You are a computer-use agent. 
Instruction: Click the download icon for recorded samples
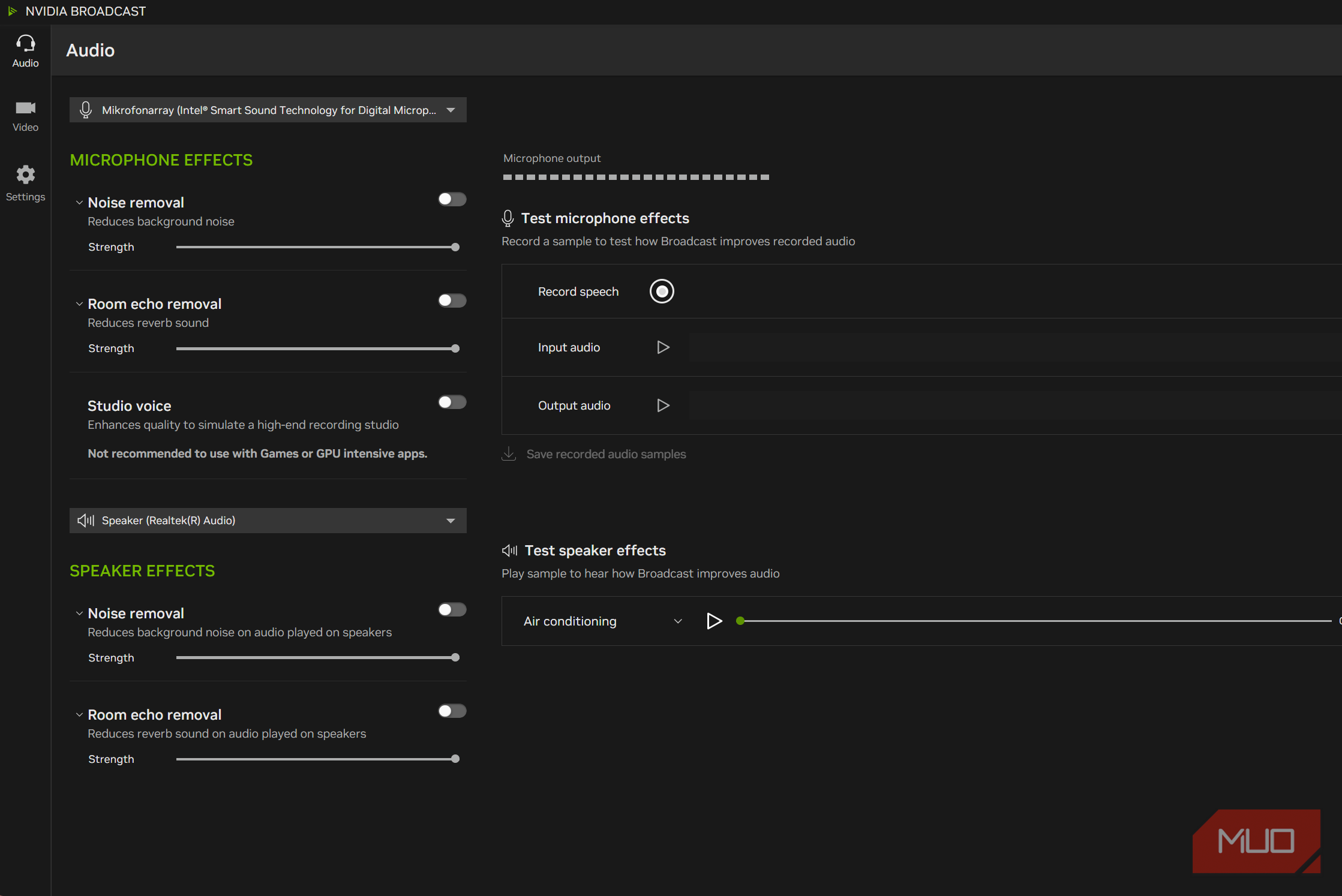509,454
